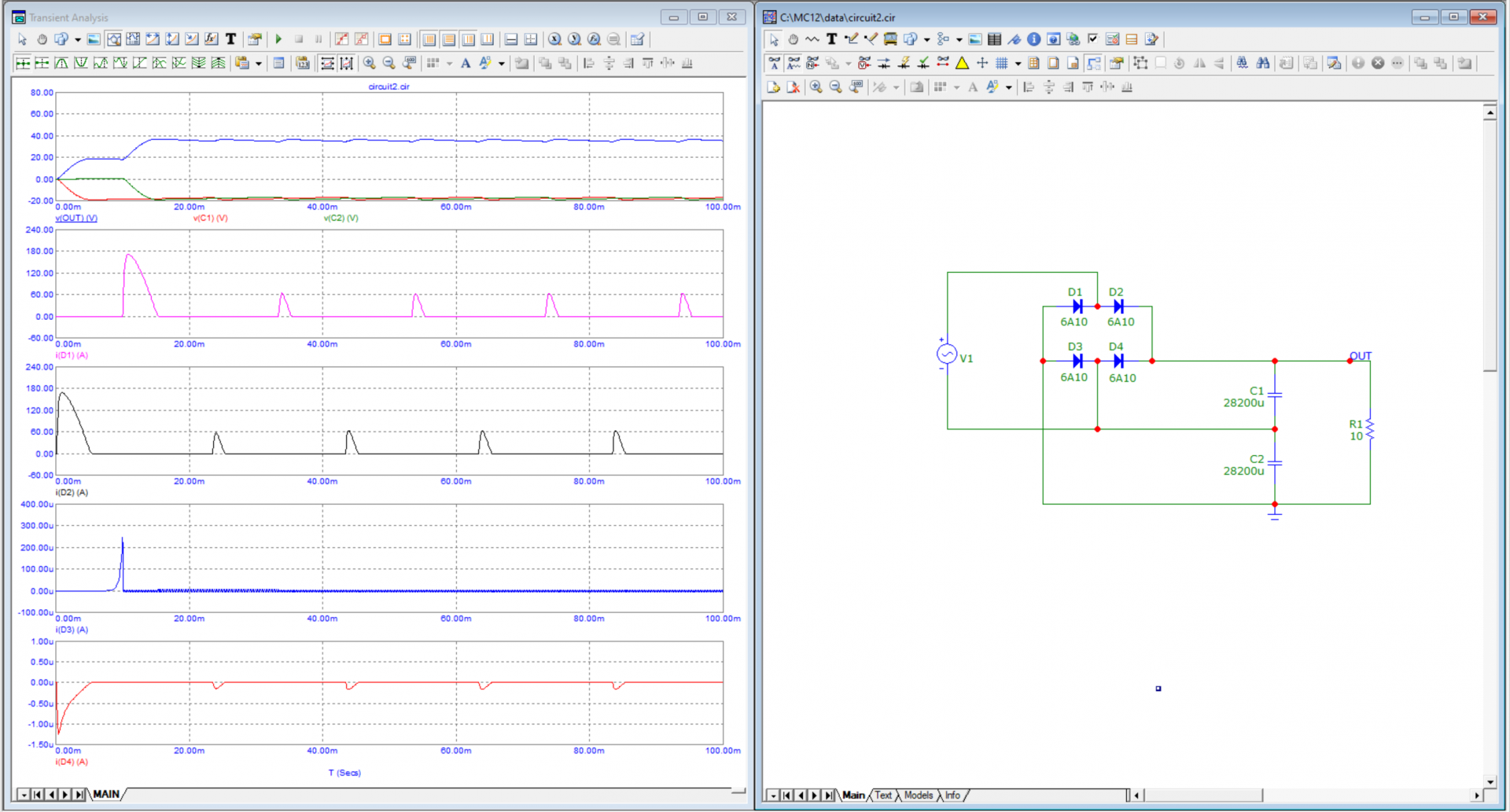Viewport: 1510px width, 812px height.
Task: Toggle the grid display button in schematic toolbar
Action: [1001, 63]
